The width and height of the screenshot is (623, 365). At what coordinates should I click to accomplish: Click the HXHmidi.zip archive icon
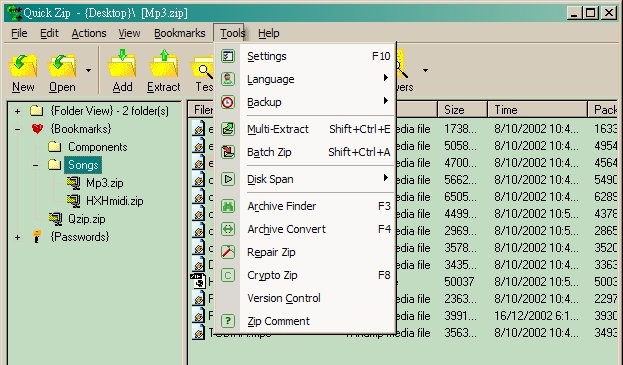[x=74, y=201]
